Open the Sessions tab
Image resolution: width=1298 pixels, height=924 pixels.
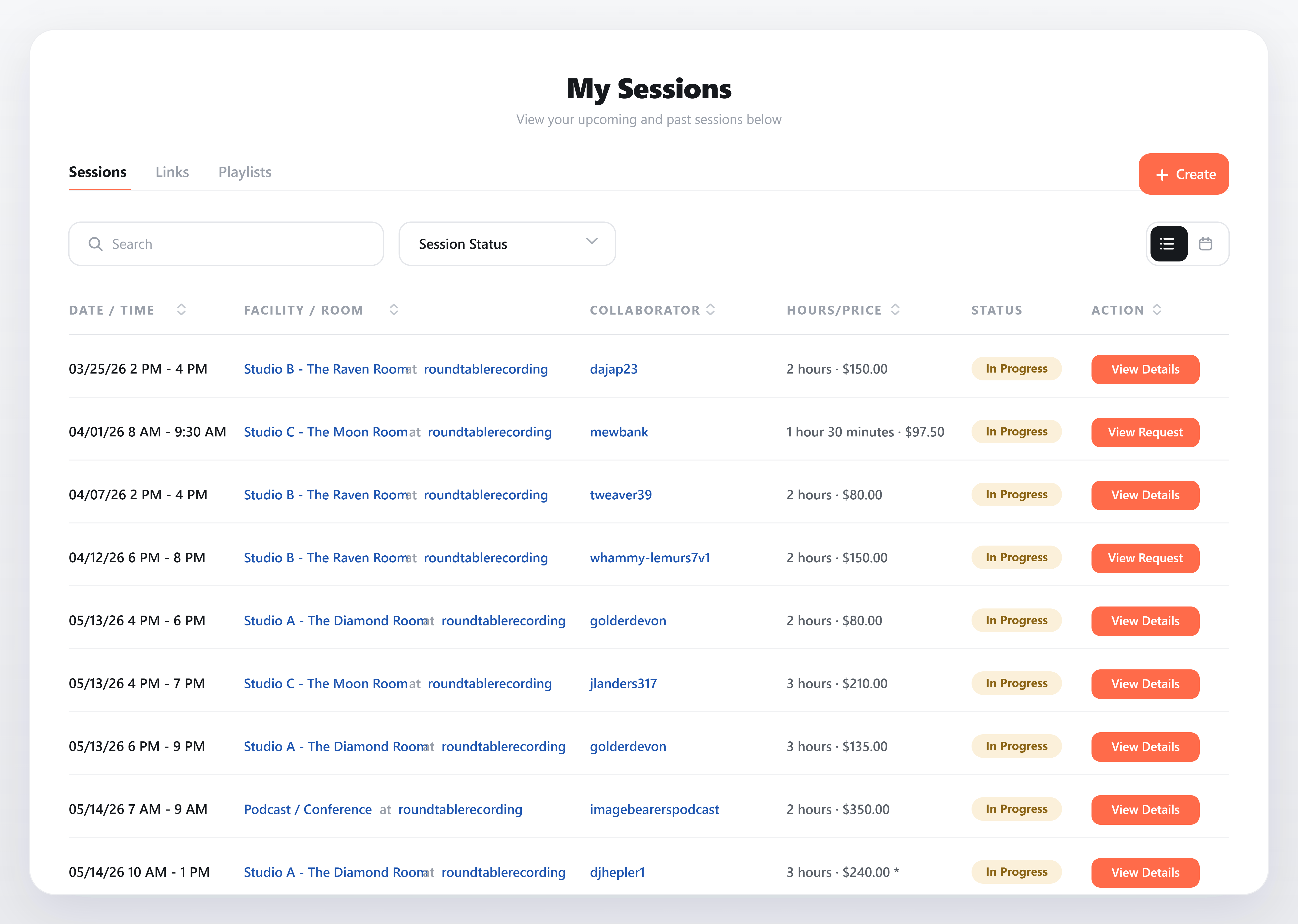[x=98, y=172]
